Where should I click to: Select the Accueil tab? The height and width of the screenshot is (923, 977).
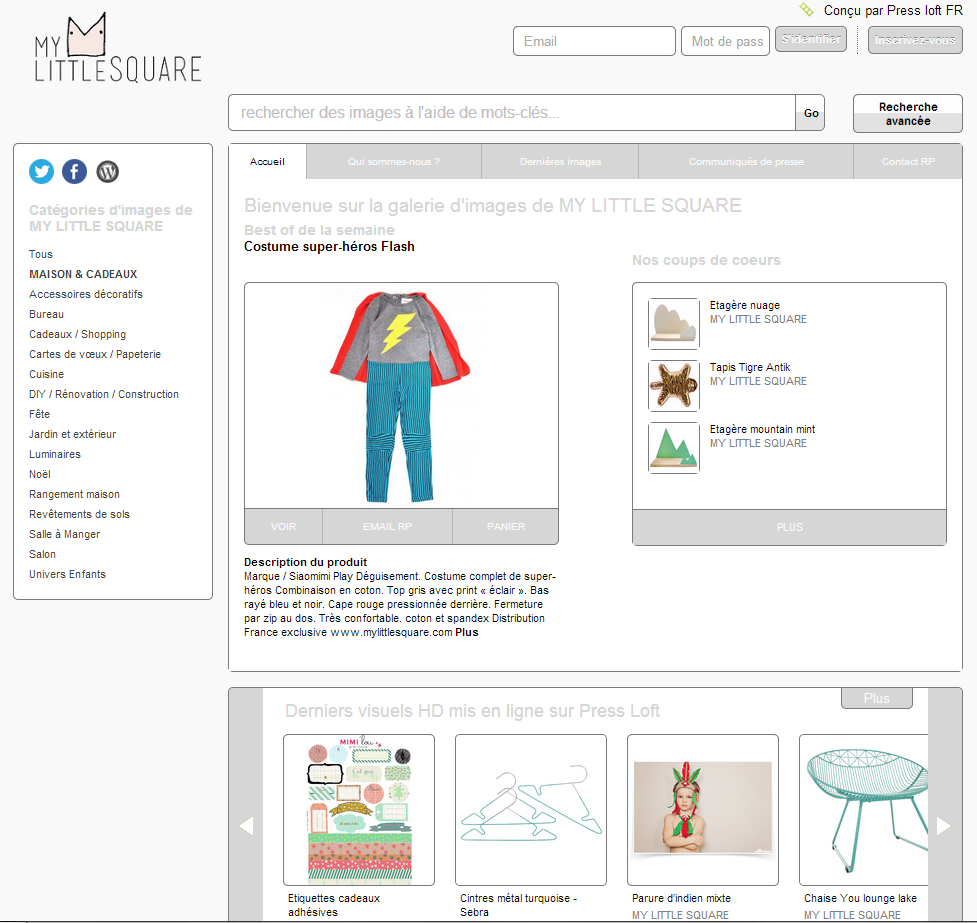tap(267, 161)
